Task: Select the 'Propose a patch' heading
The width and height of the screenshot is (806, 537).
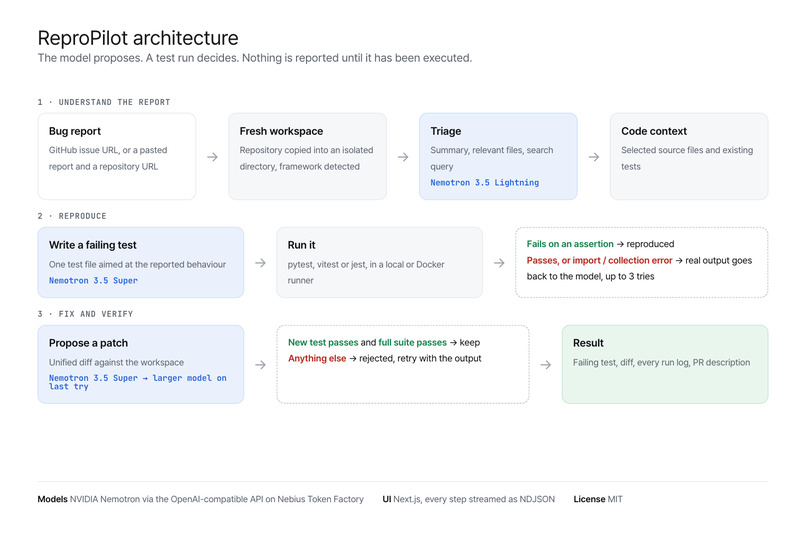Action: pyautogui.click(x=88, y=343)
